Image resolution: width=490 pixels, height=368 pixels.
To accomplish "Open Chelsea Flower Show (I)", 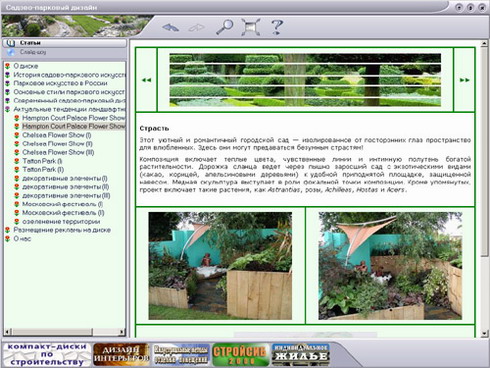I will [x=57, y=135].
